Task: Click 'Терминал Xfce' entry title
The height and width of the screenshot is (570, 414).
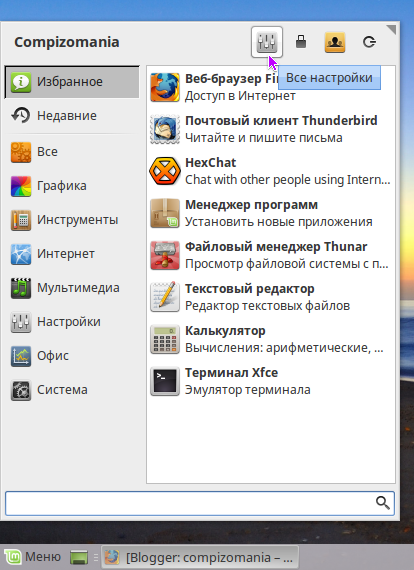Action: 232,373
